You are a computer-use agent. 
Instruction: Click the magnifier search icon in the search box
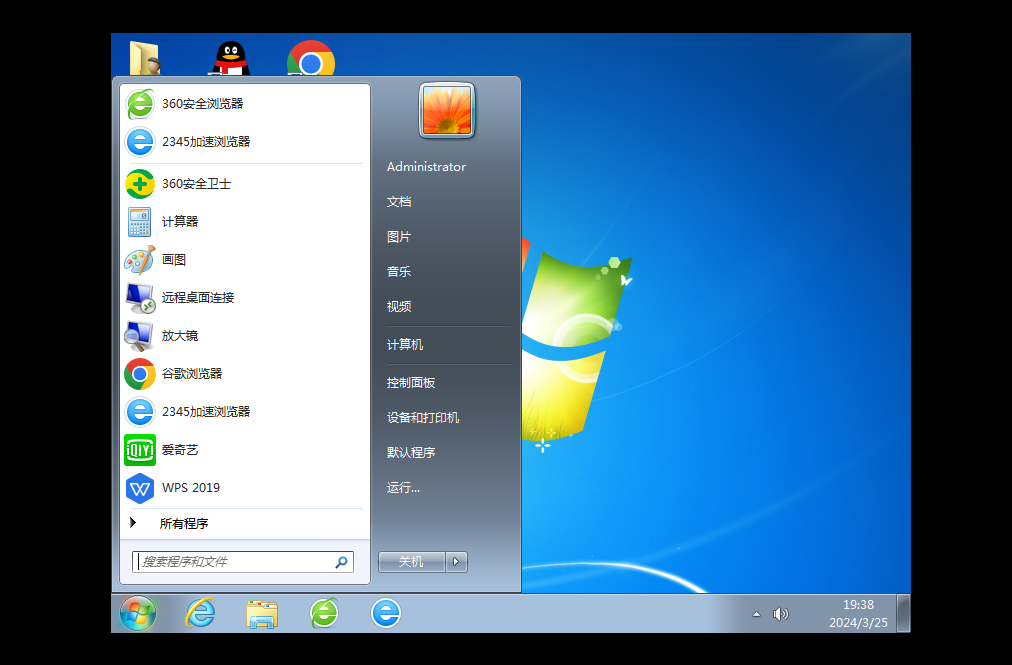[341, 562]
